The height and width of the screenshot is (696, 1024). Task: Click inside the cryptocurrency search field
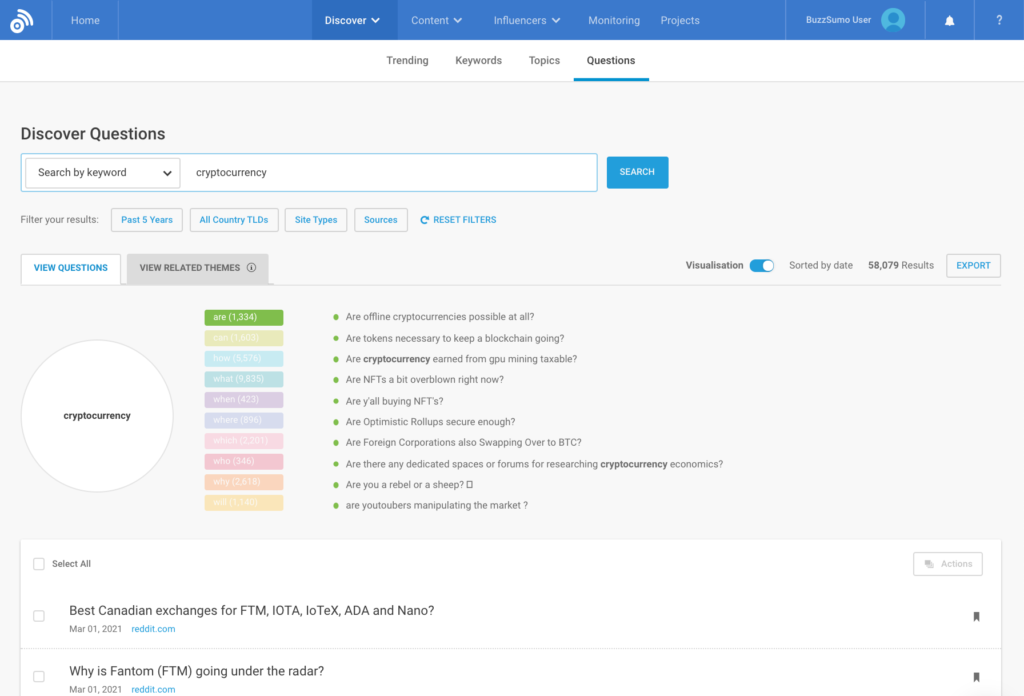tap(390, 172)
